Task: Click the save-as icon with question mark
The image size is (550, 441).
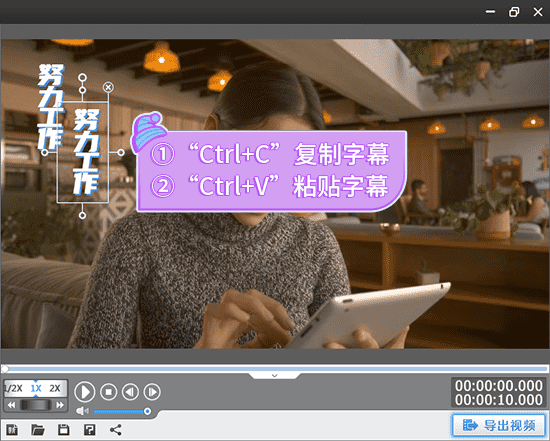Action: pyautogui.click(x=89, y=430)
